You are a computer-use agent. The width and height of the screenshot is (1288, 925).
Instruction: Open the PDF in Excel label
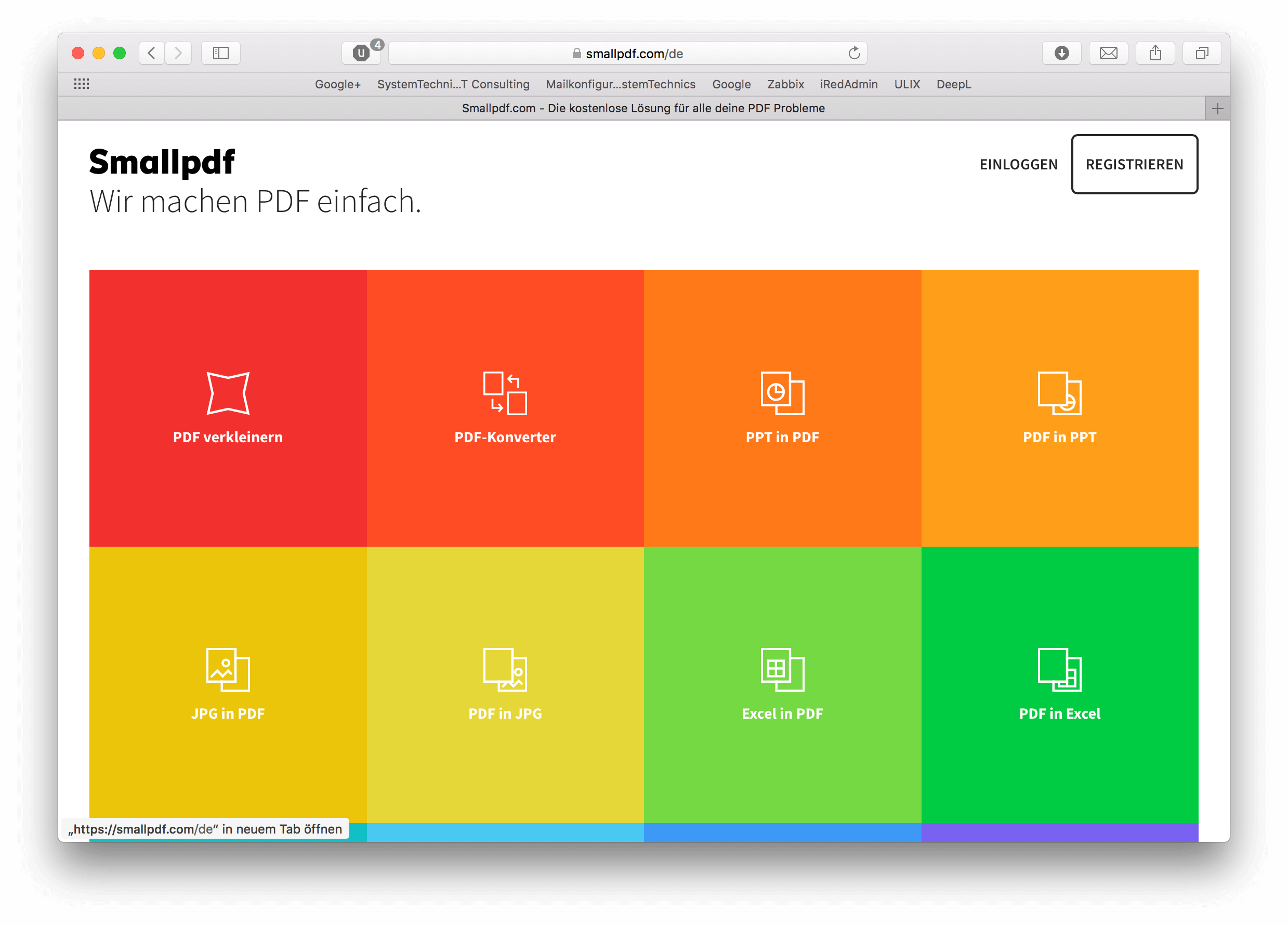click(x=1059, y=714)
